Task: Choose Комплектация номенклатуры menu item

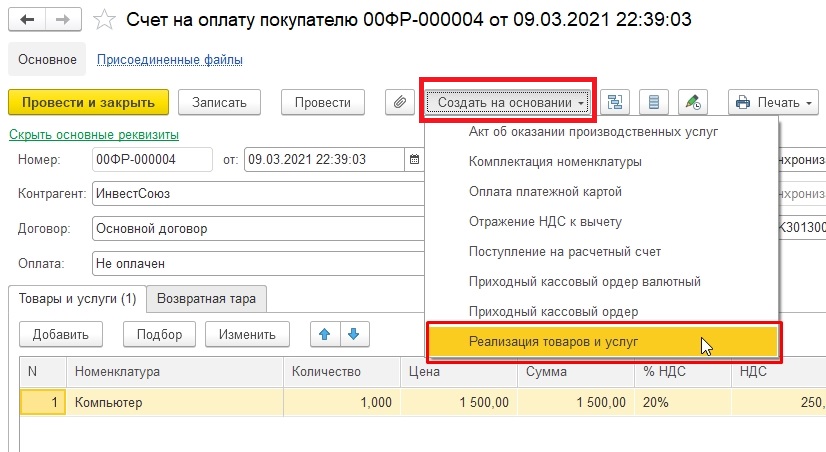Action: [601, 162]
